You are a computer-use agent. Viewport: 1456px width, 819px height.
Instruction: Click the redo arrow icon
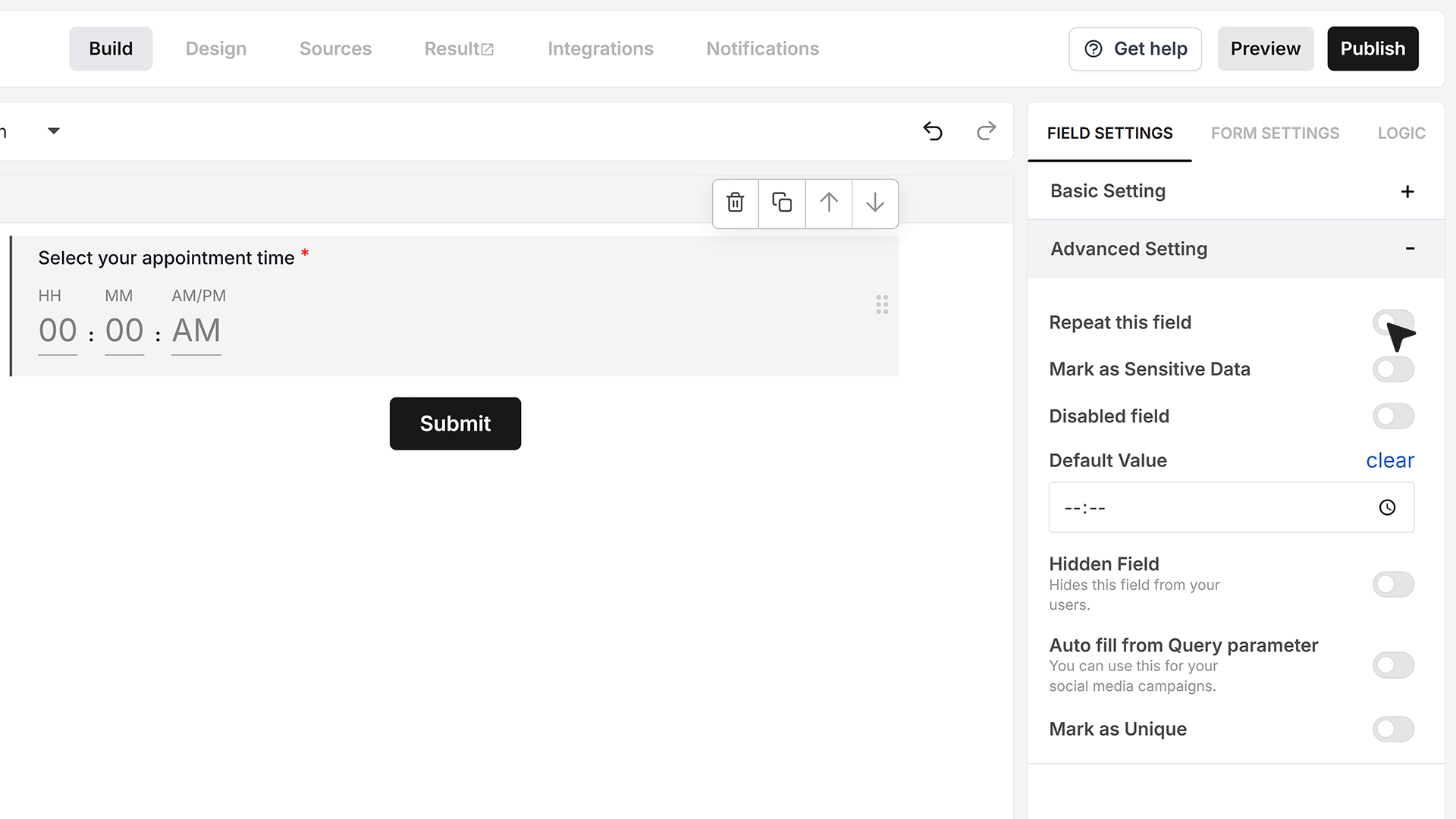[986, 131]
